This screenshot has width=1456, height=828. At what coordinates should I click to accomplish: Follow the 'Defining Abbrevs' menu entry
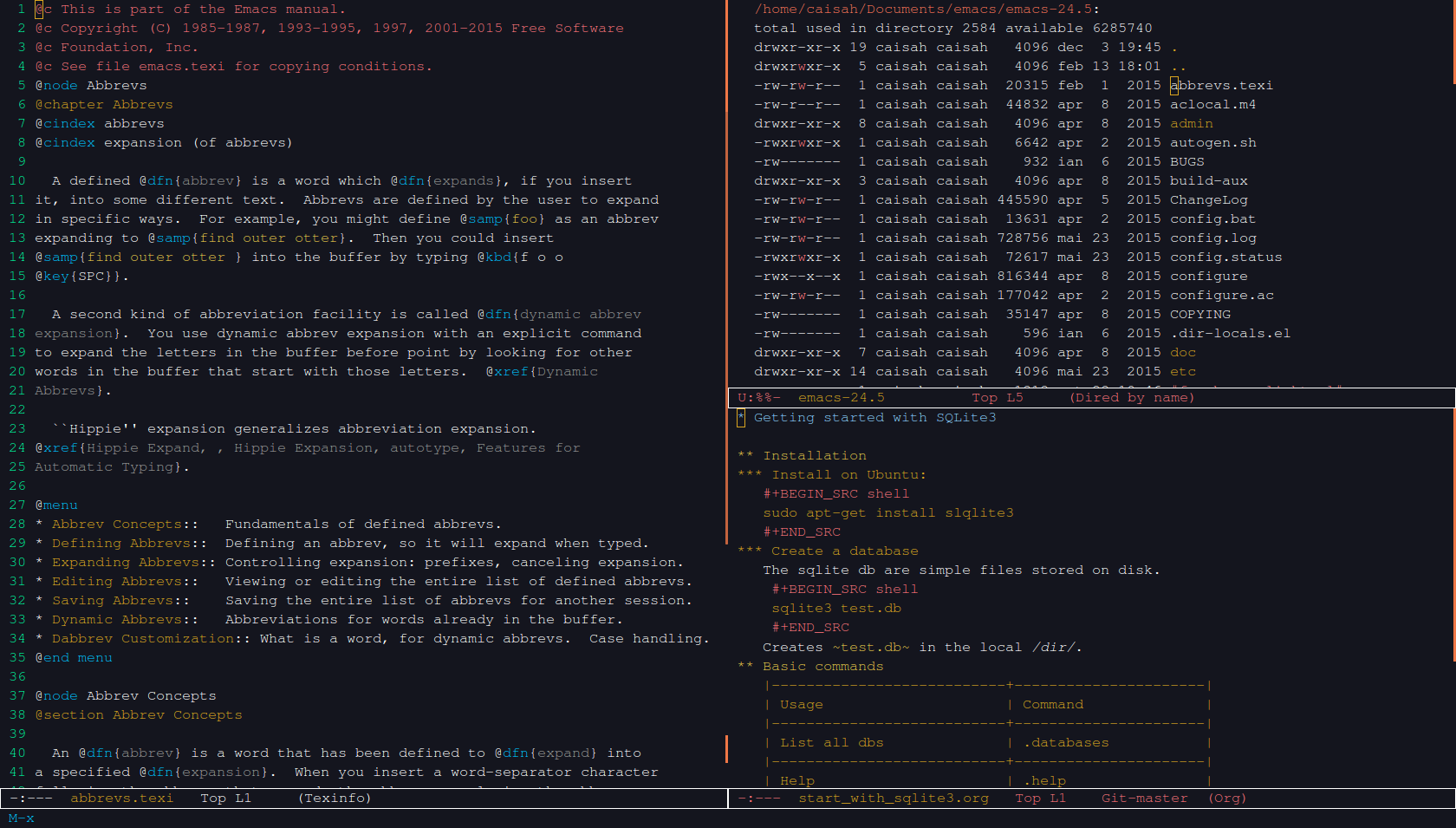[120, 544]
